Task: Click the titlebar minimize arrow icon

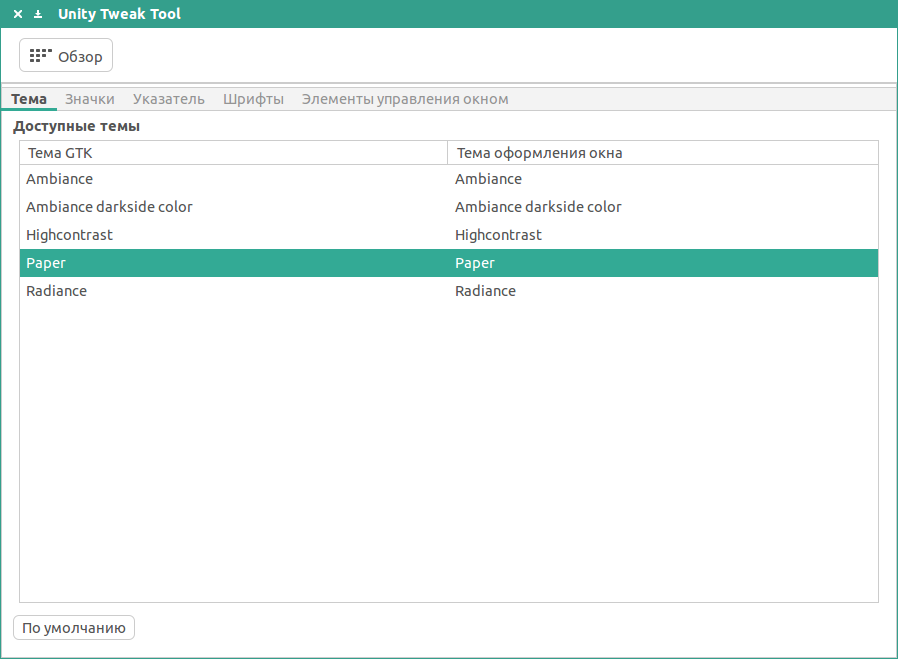Action: pyautogui.click(x=38, y=14)
